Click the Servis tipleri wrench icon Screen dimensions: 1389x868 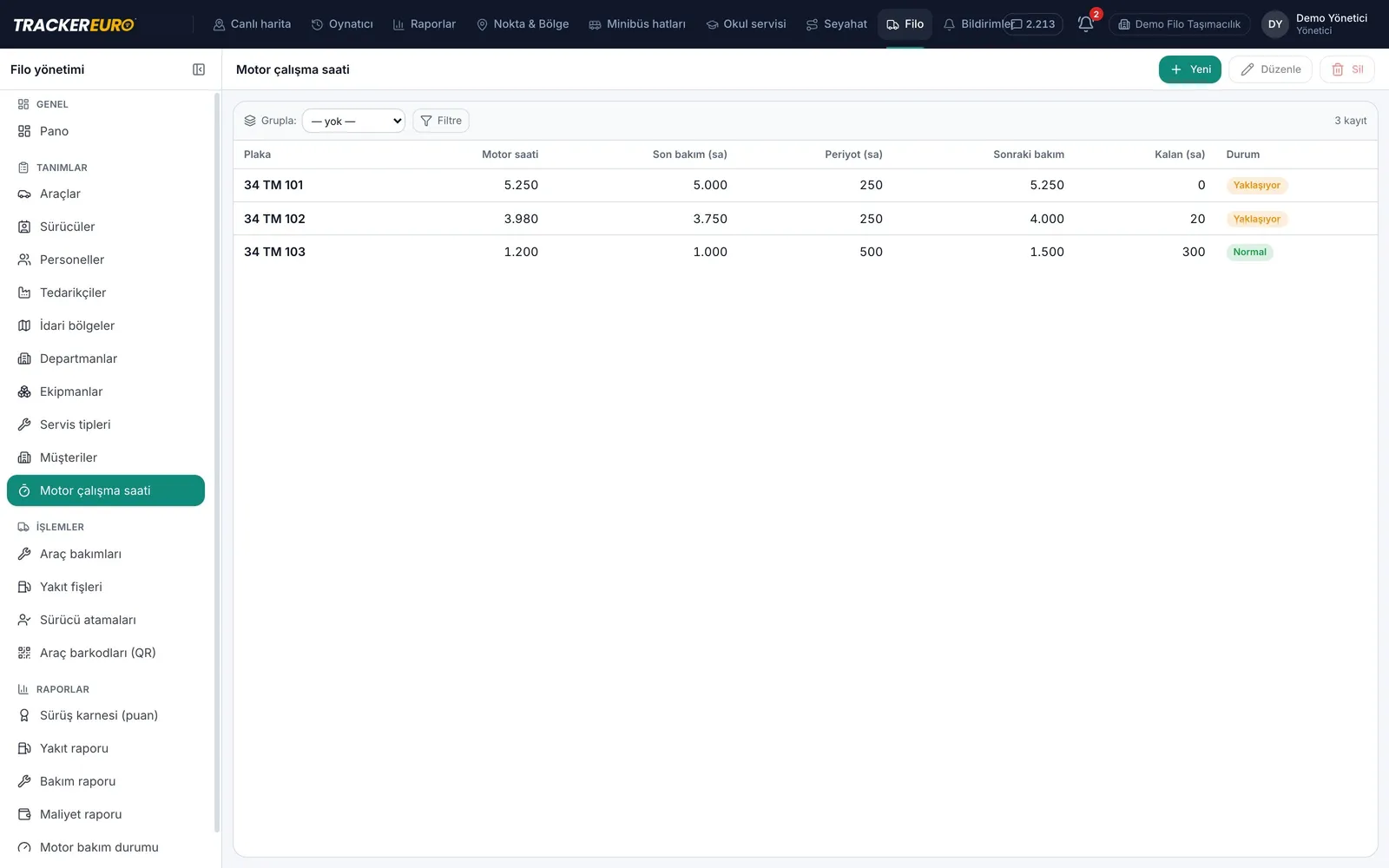[24, 424]
